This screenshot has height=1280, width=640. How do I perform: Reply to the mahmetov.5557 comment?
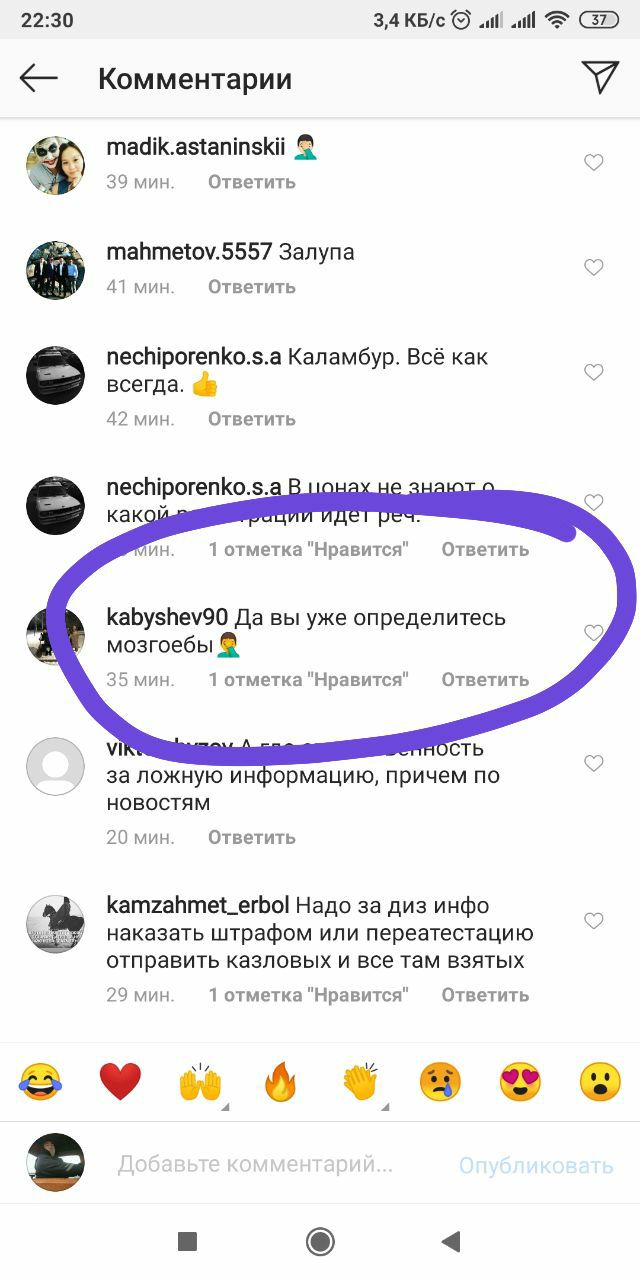252,286
